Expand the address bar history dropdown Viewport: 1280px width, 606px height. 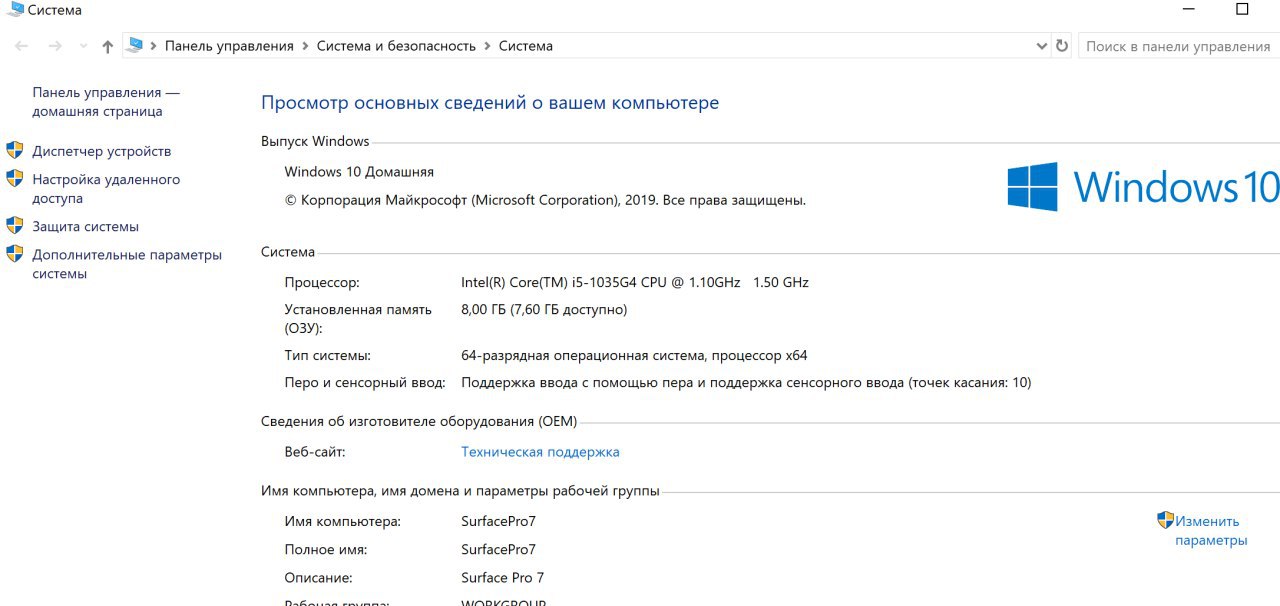pos(1041,46)
